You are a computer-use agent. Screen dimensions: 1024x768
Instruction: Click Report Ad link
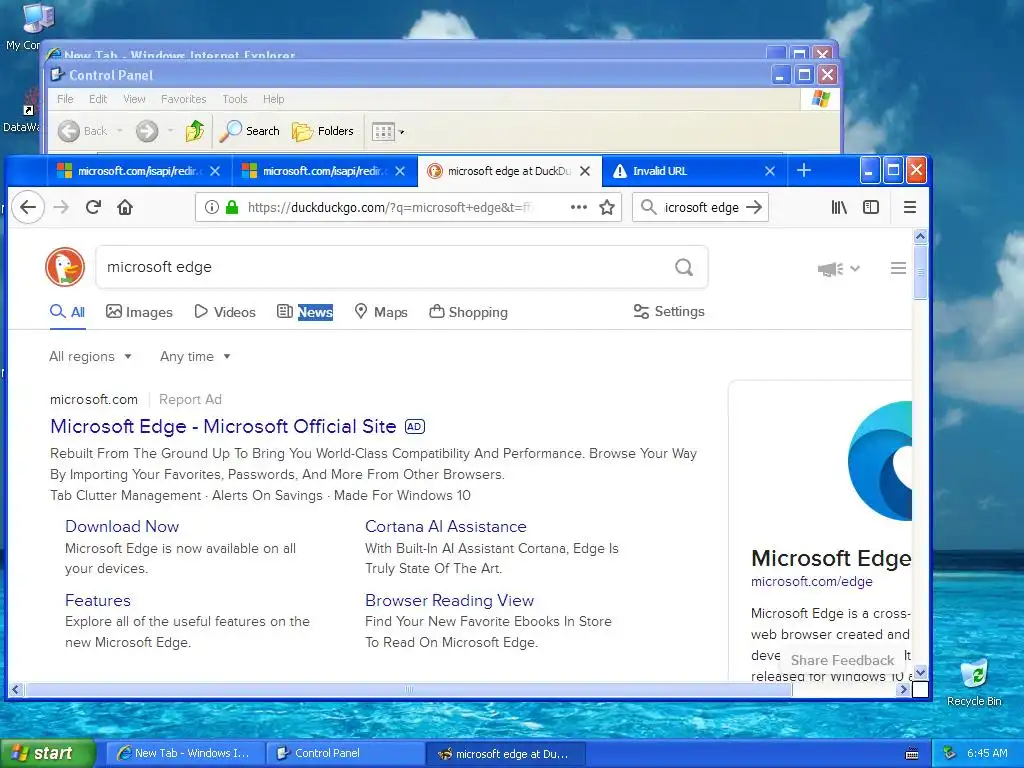tap(190, 400)
